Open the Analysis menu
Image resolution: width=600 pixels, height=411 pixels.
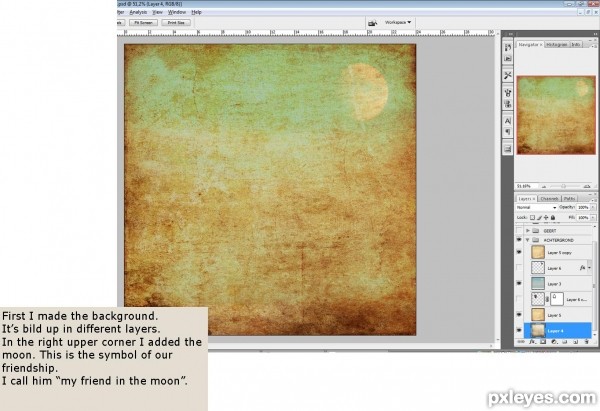[138, 12]
